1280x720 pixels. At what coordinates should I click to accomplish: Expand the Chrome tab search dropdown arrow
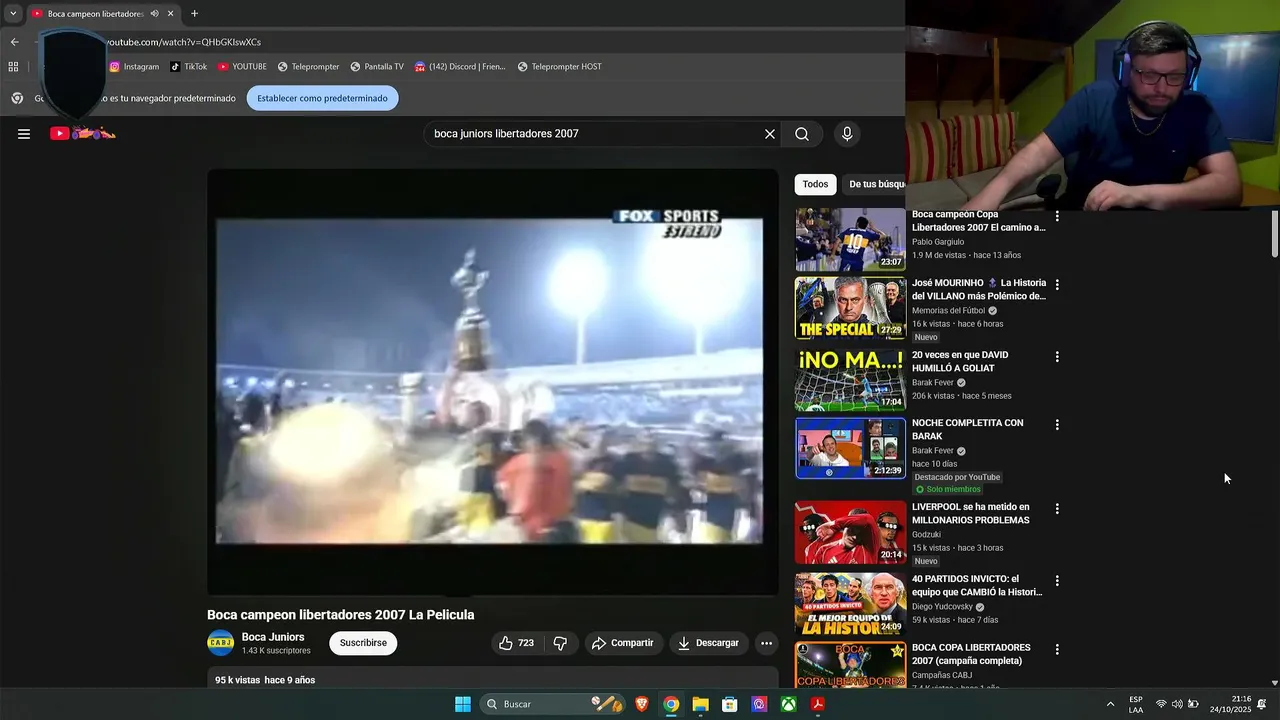pos(13,14)
